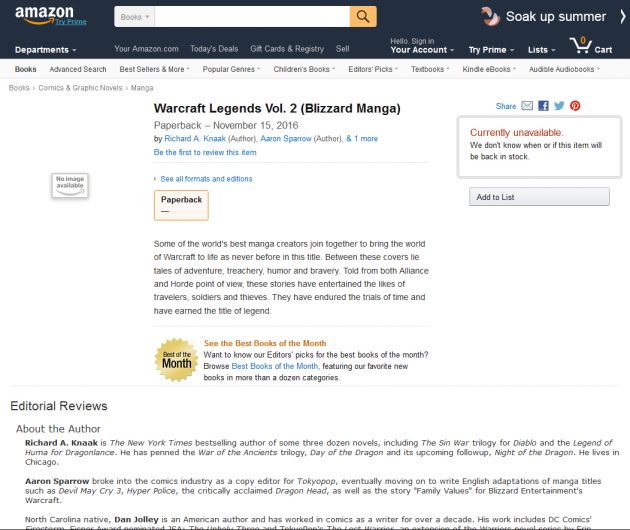Open Your Account dropdown
Image resolution: width=630 pixels, height=530 pixels.
coord(422,46)
